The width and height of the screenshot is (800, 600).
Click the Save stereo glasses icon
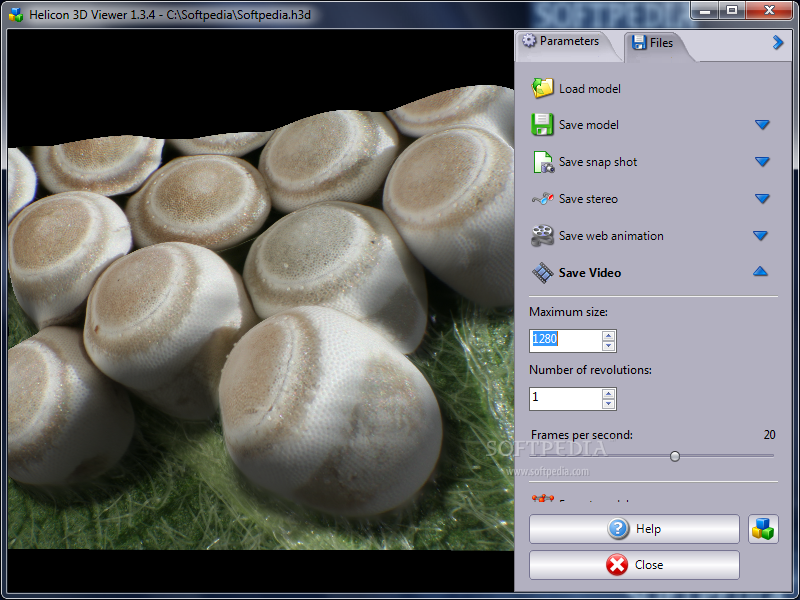[542, 198]
